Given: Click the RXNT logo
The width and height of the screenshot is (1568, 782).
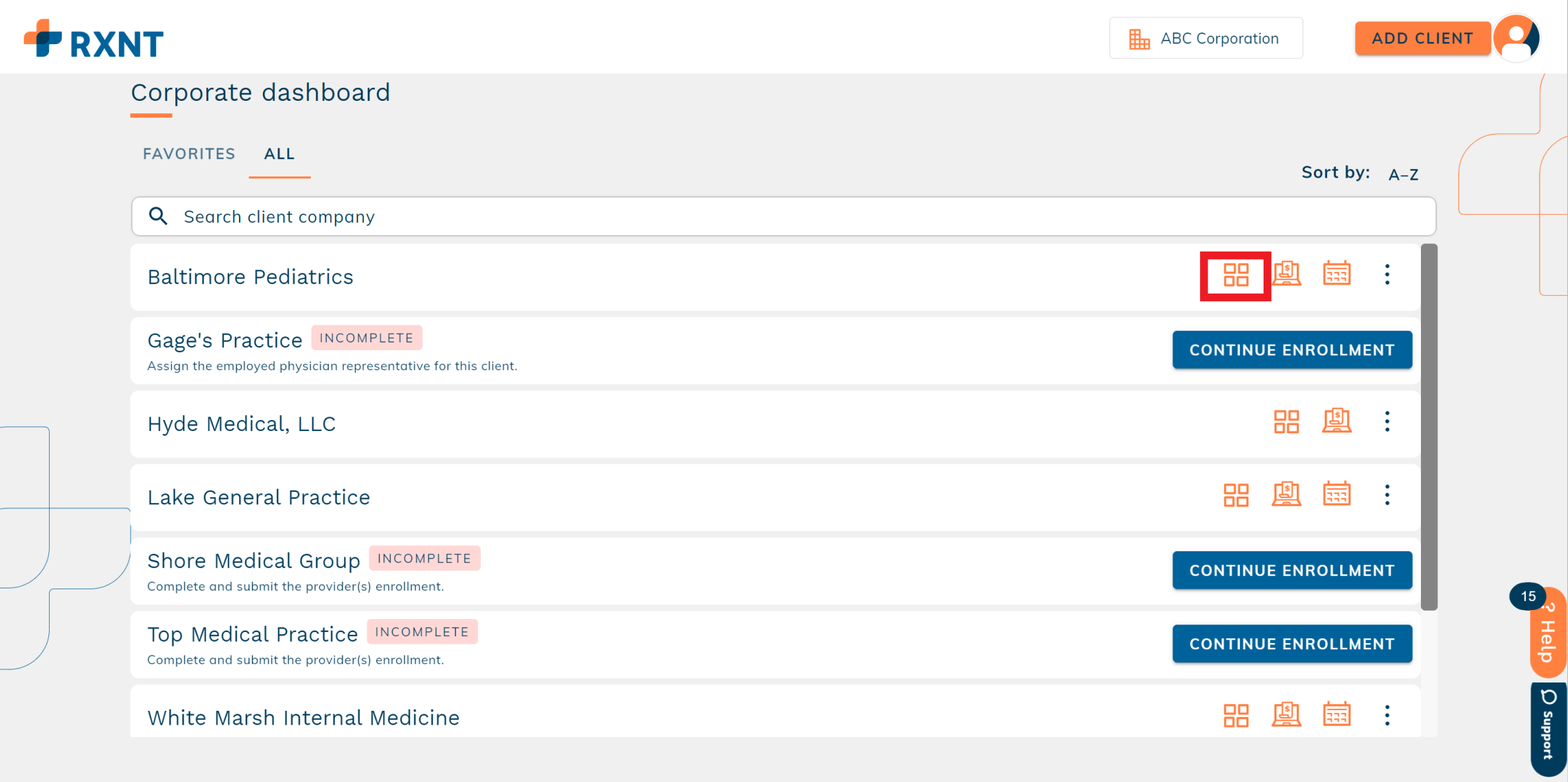Looking at the screenshot, I should 93,39.
